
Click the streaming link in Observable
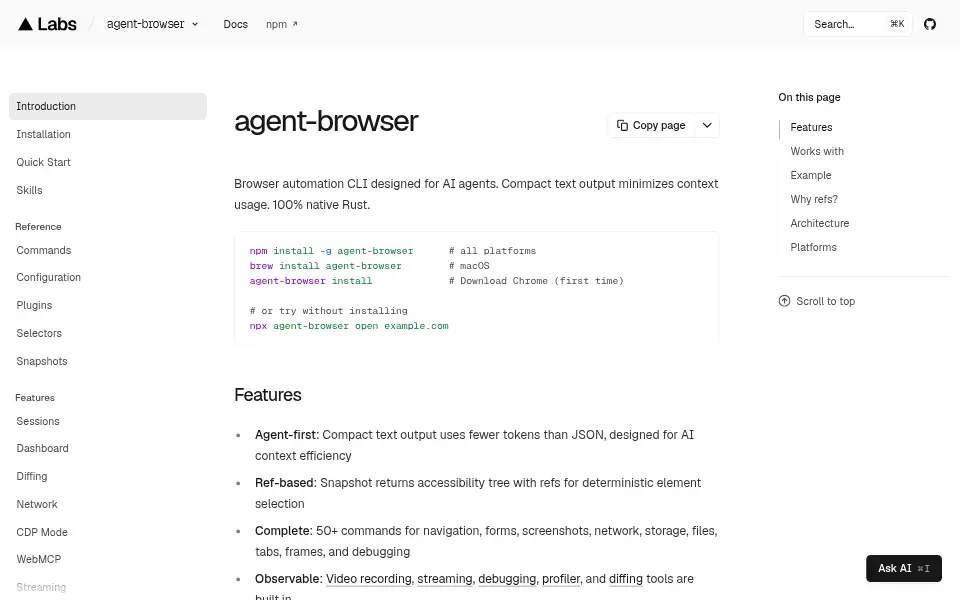445,579
